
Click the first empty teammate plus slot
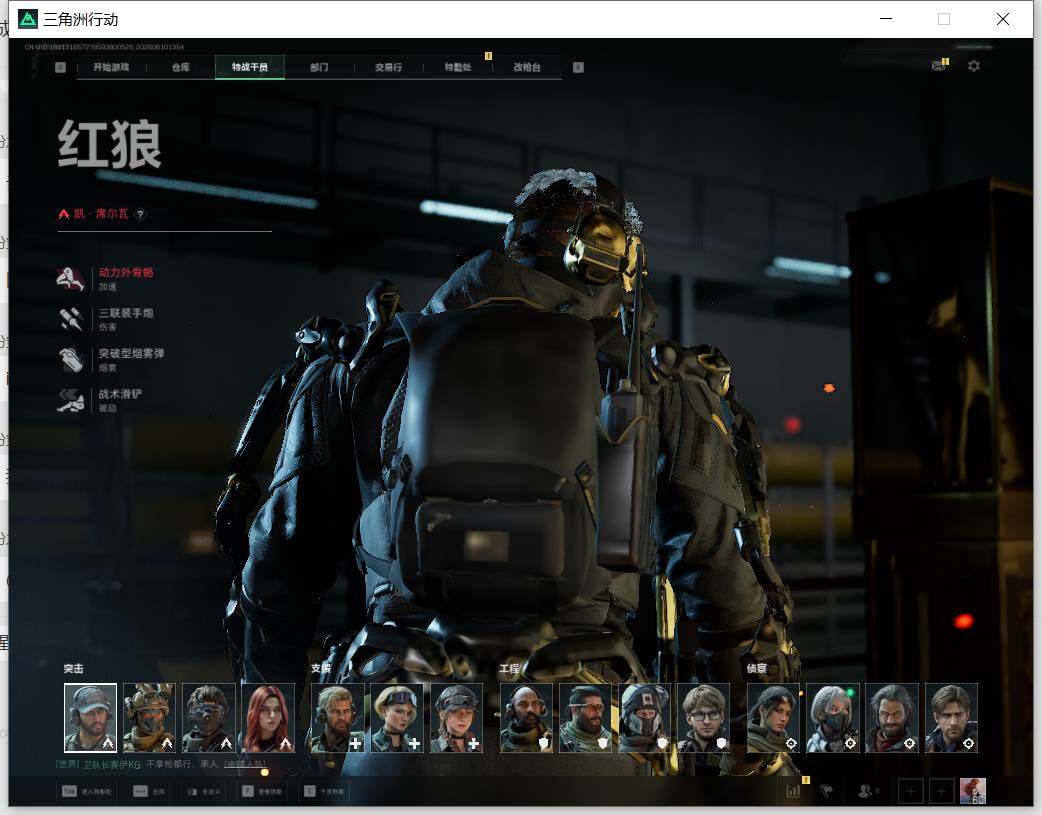910,791
